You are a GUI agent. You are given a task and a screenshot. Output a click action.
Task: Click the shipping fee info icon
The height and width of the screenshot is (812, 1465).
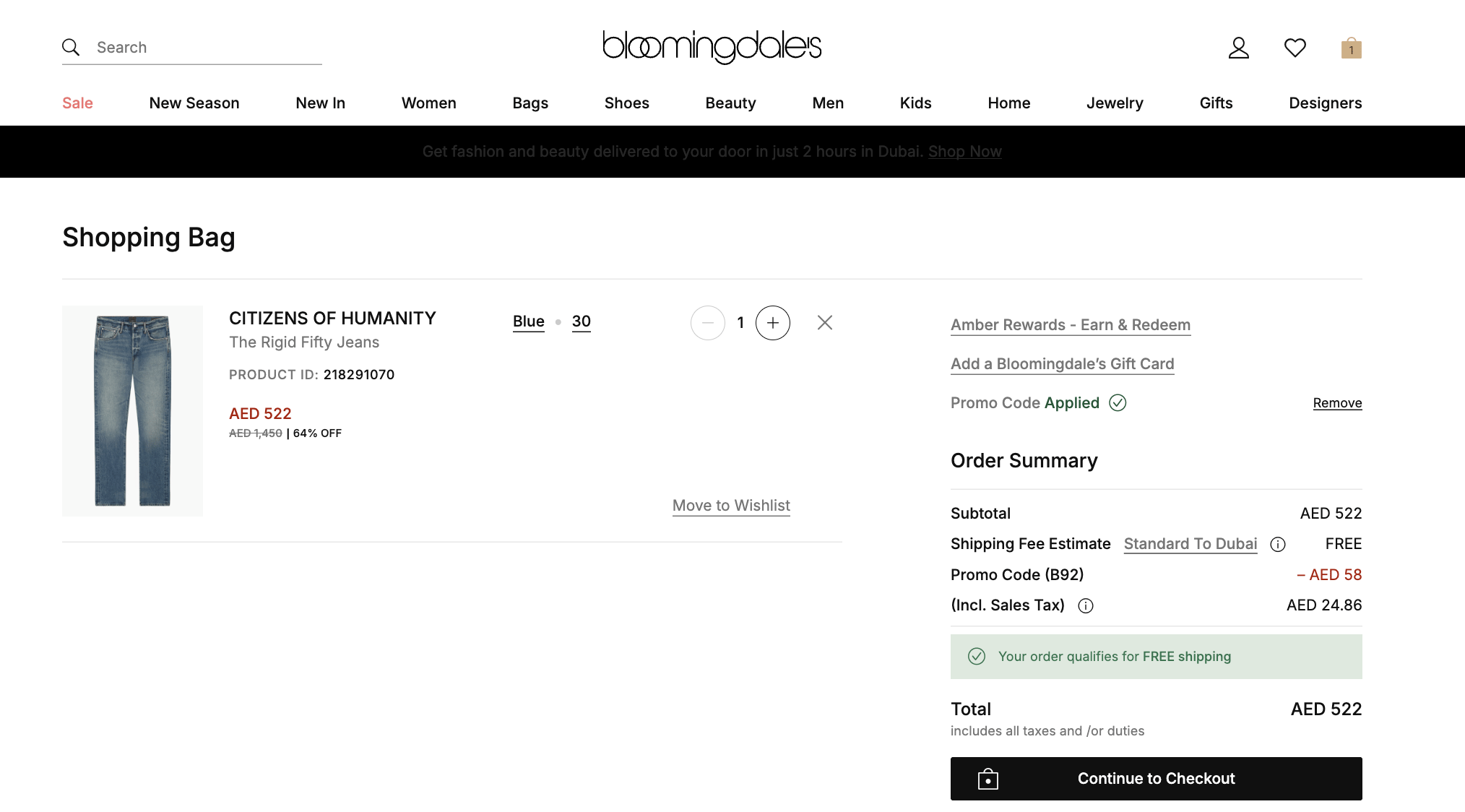click(1277, 544)
